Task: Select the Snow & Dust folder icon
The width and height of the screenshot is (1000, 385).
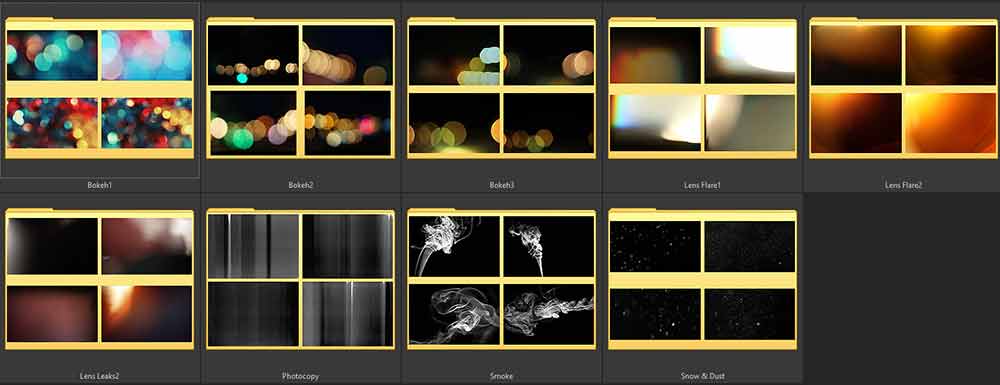Action: tap(702, 279)
